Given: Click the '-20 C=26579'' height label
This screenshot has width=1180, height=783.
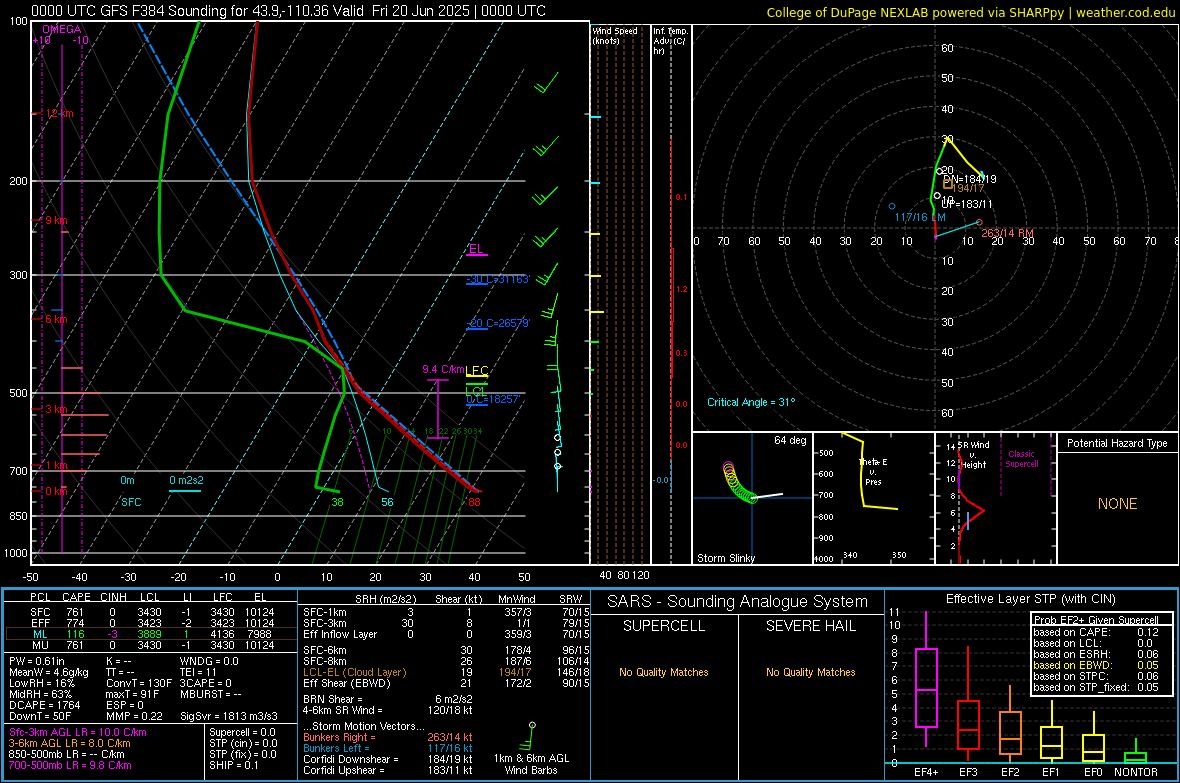Looking at the screenshot, I should click(497, 323).
